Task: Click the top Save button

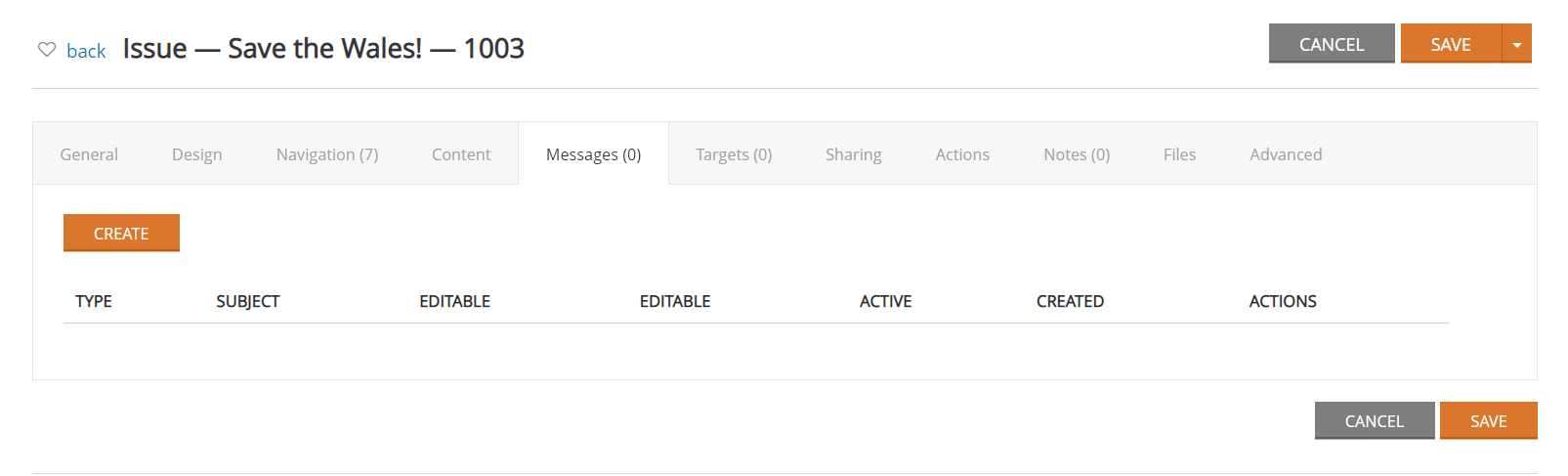Action: [x=1451, y=44]
